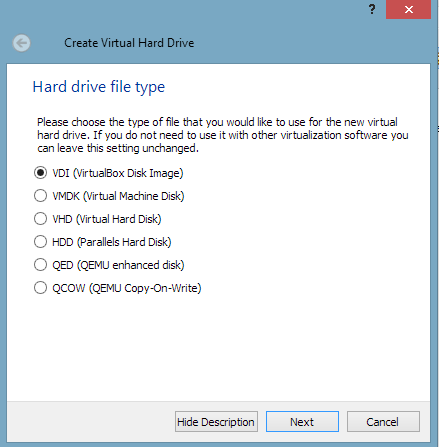Click the 'Virtual Machine Disk' label text
Image resolution: width=439 pixels, height=447 pixels.
pyautogui.click(x=133, y=196)
